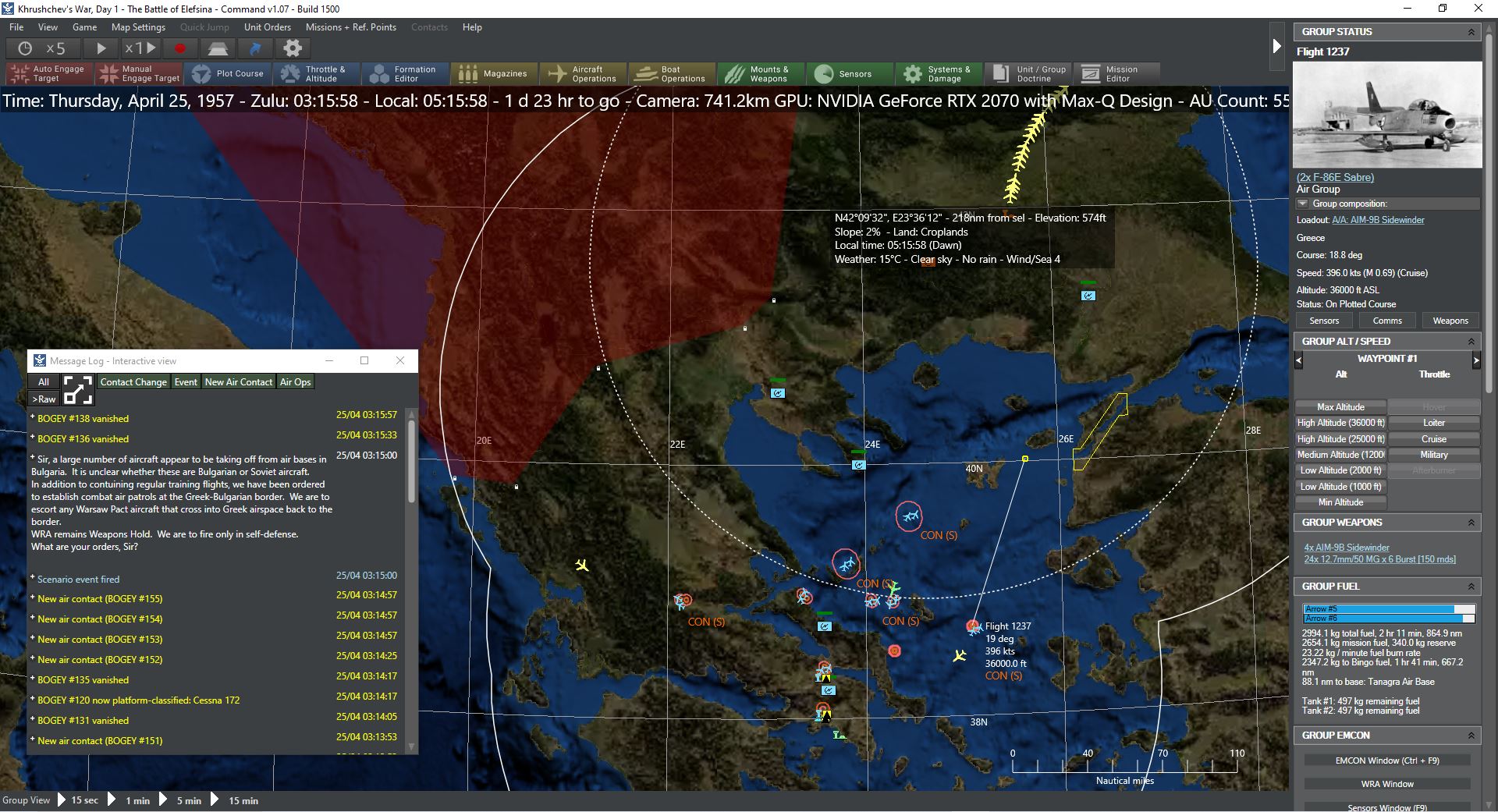
Task: Toggle the Contact Change message filter
Action: [133, 382]
